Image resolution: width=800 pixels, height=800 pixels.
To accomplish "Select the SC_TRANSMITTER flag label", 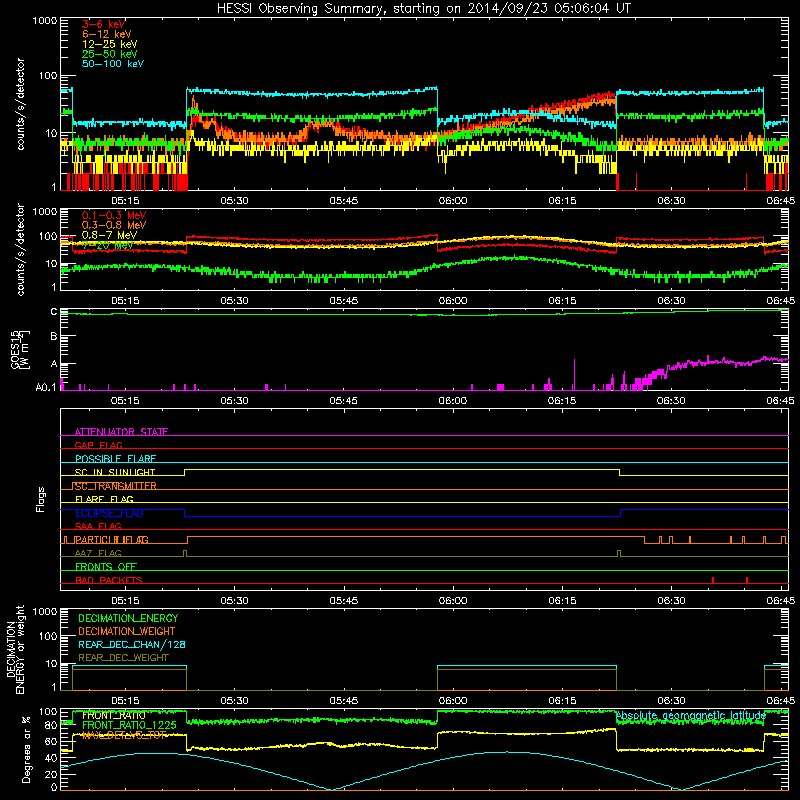I will pyautogui.click(x=114, y=486).
